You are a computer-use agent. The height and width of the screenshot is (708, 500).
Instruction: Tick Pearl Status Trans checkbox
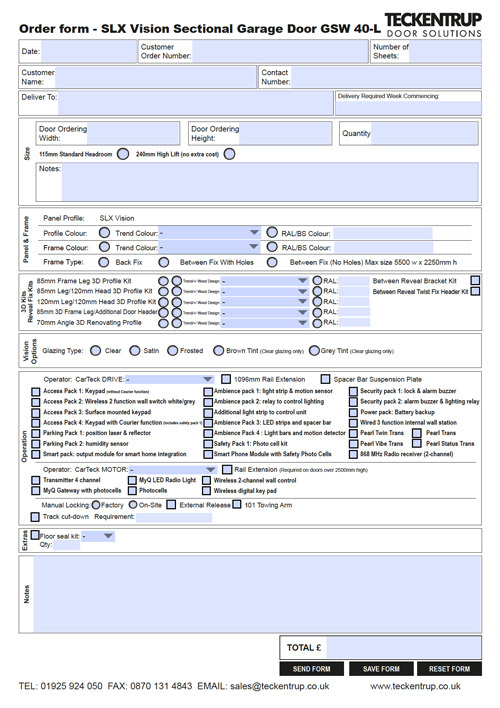pos(417,443)
